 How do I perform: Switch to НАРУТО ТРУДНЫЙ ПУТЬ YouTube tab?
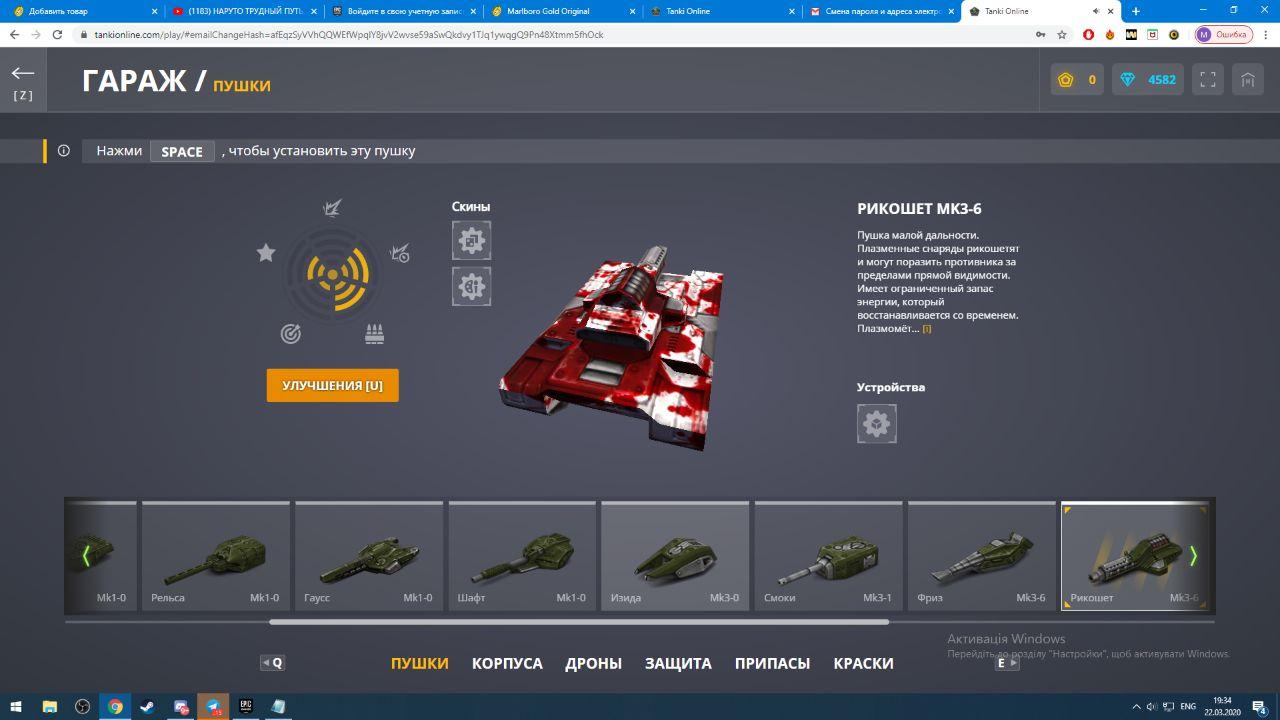(245, 11)
